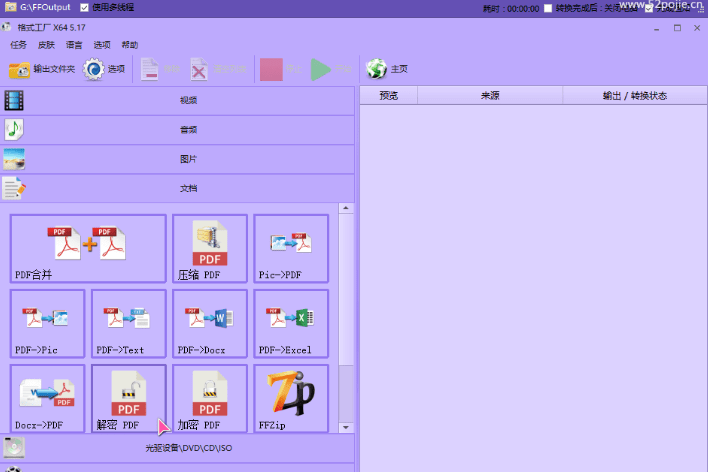The height and width of the screenshot is (472, 708).
Task: Open the PDF->Excel converter
Action: [290, 323]
